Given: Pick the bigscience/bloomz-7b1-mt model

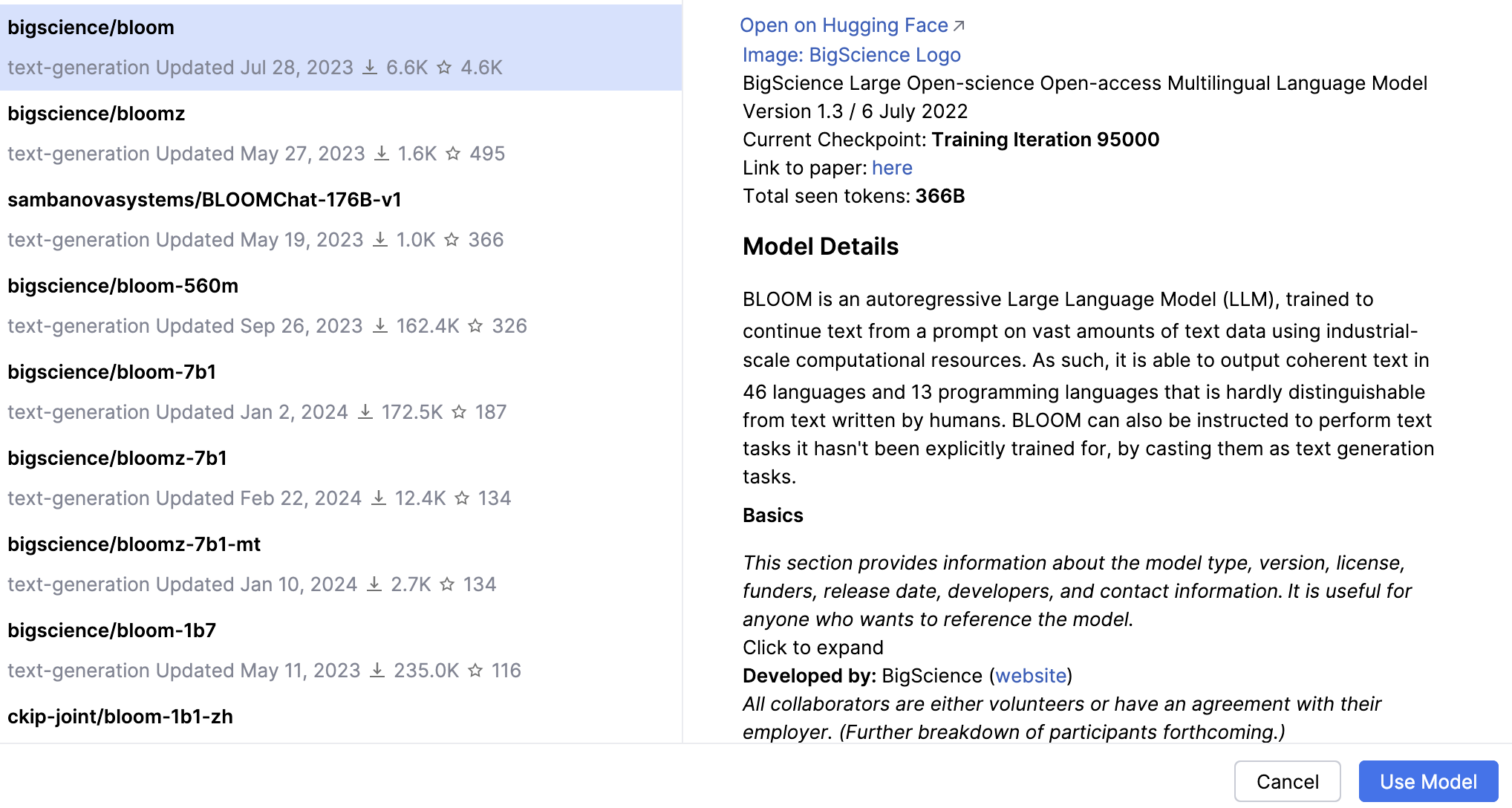Looking at the screenshot, I should tap(134, 544).
